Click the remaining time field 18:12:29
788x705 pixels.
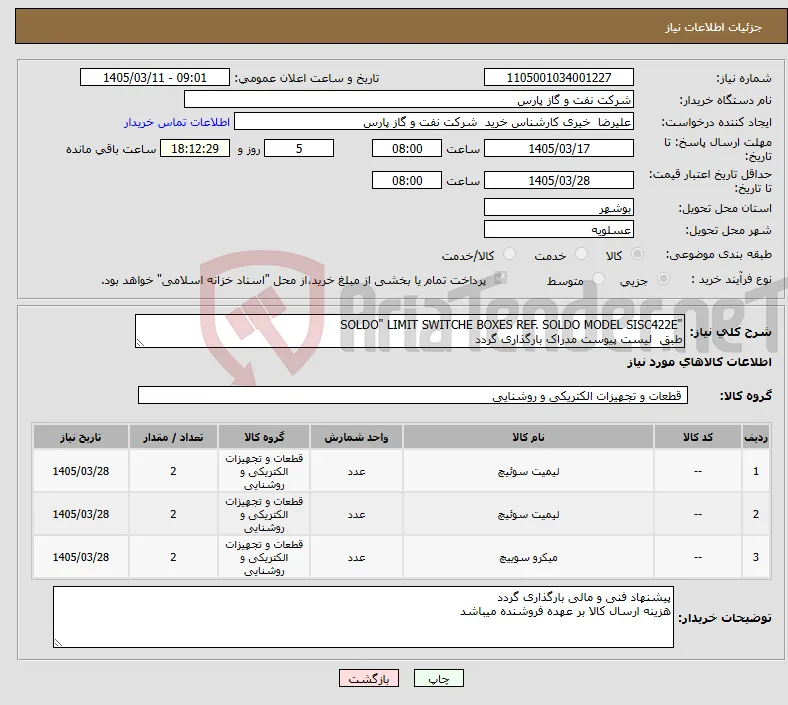pos(195,148)
